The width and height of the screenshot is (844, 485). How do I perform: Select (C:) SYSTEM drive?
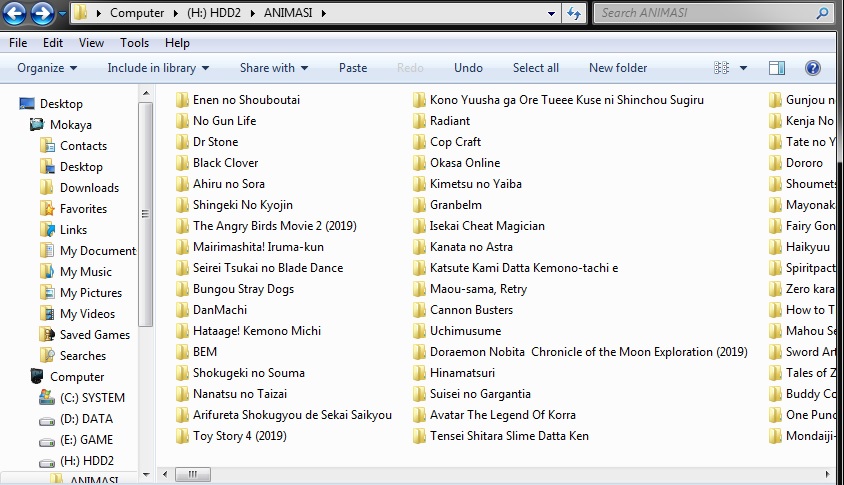point(92,397)
